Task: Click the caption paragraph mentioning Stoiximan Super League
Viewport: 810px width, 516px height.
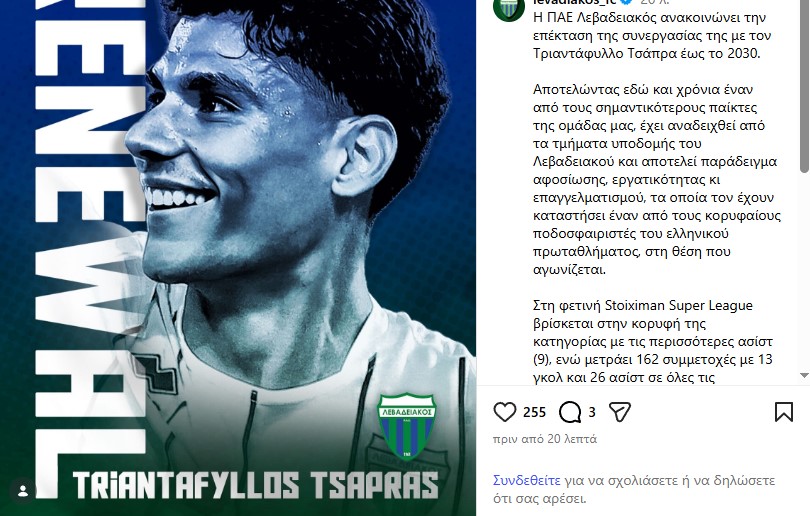Action: click(x=653, y=341)
